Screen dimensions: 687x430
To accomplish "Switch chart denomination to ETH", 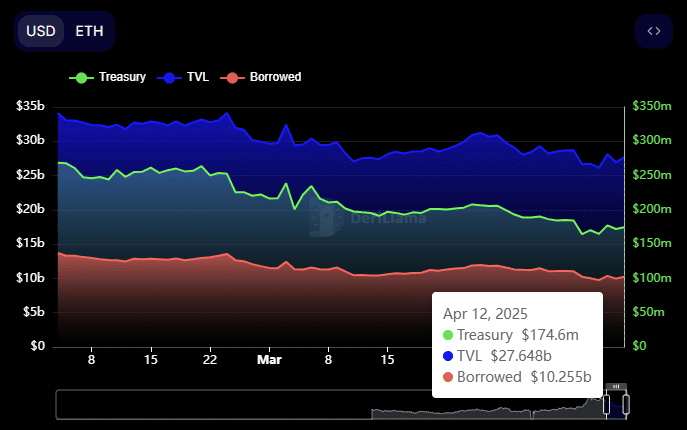I will coord(89,31).
